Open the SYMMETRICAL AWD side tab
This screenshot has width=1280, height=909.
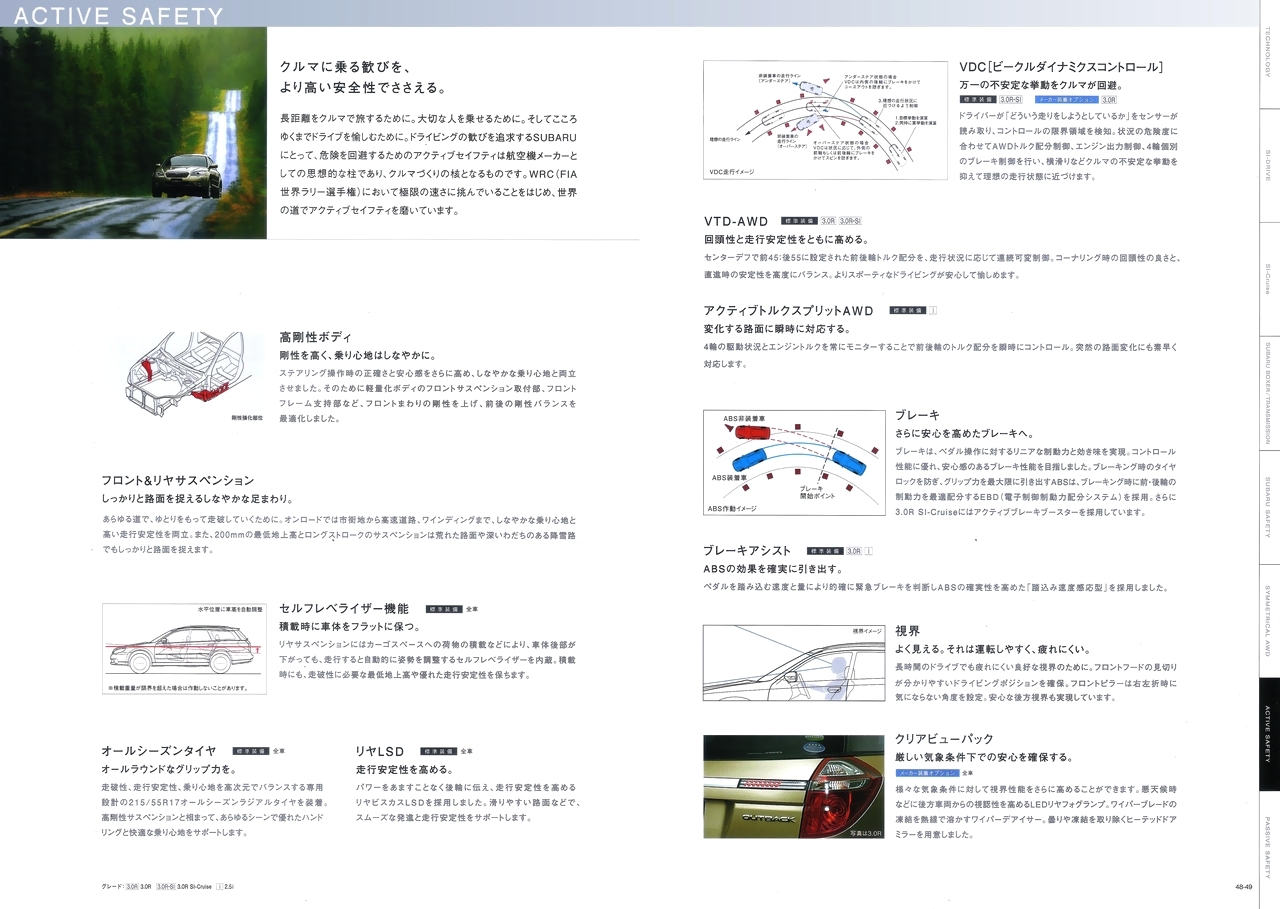(x=1269, y=621)
